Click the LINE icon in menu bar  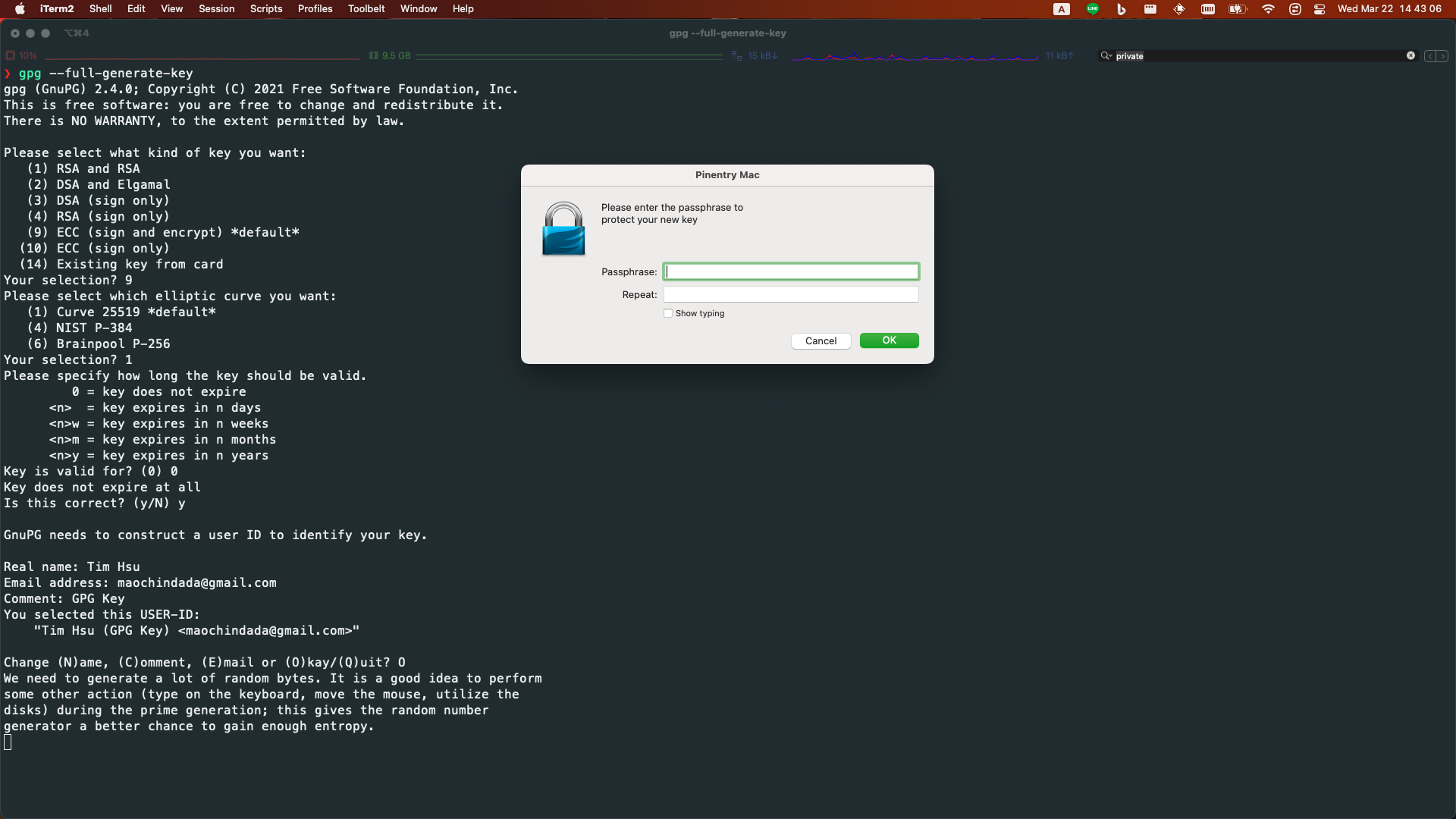tap(1093, 9)
